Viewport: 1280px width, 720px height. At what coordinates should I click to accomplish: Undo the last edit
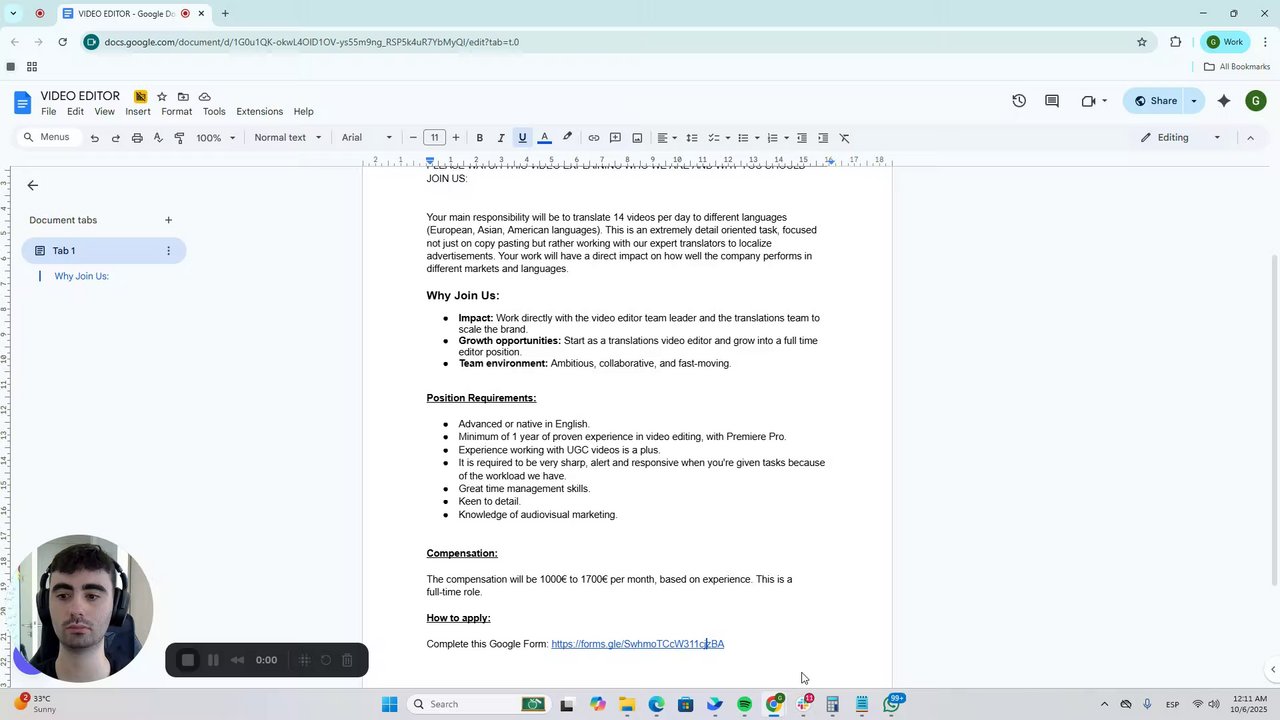coord(95,138)
